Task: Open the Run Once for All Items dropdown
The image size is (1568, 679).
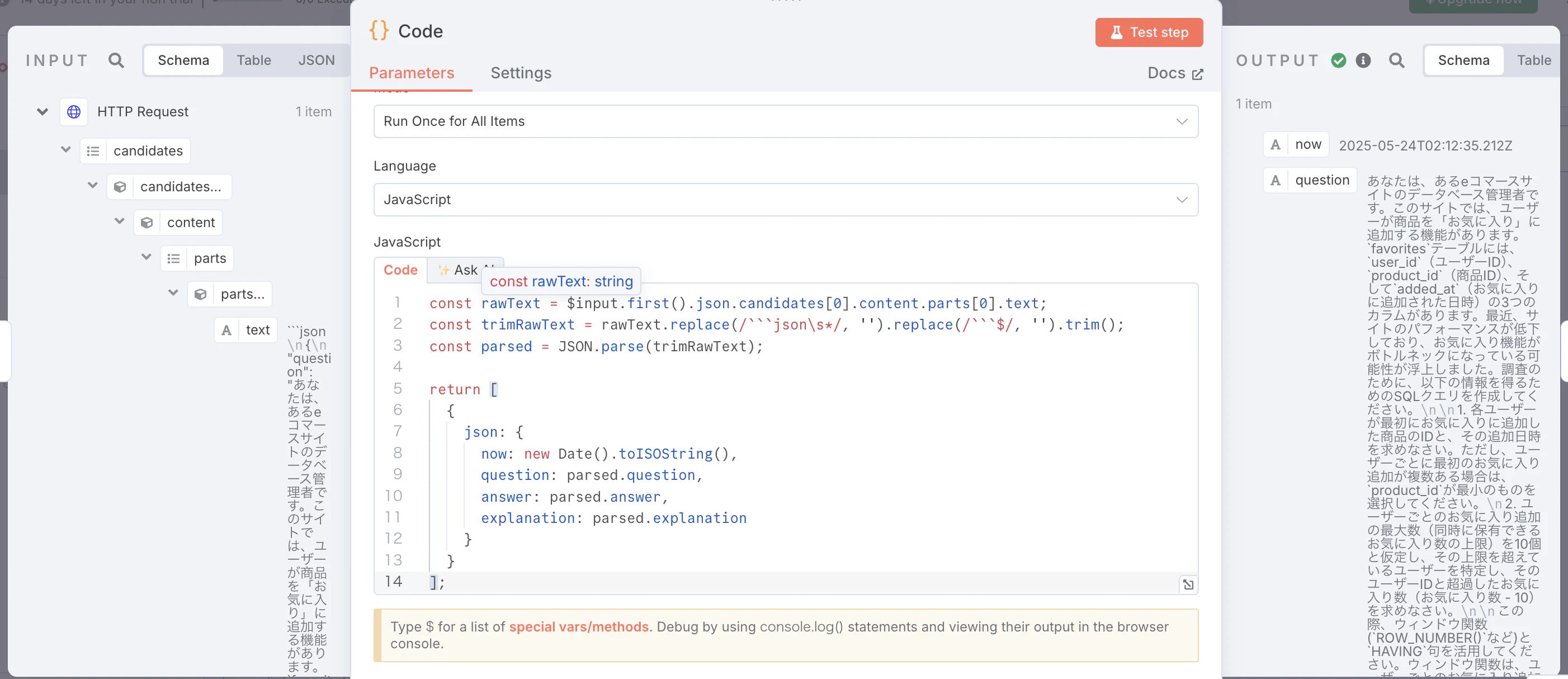Action: click(785, 121)
